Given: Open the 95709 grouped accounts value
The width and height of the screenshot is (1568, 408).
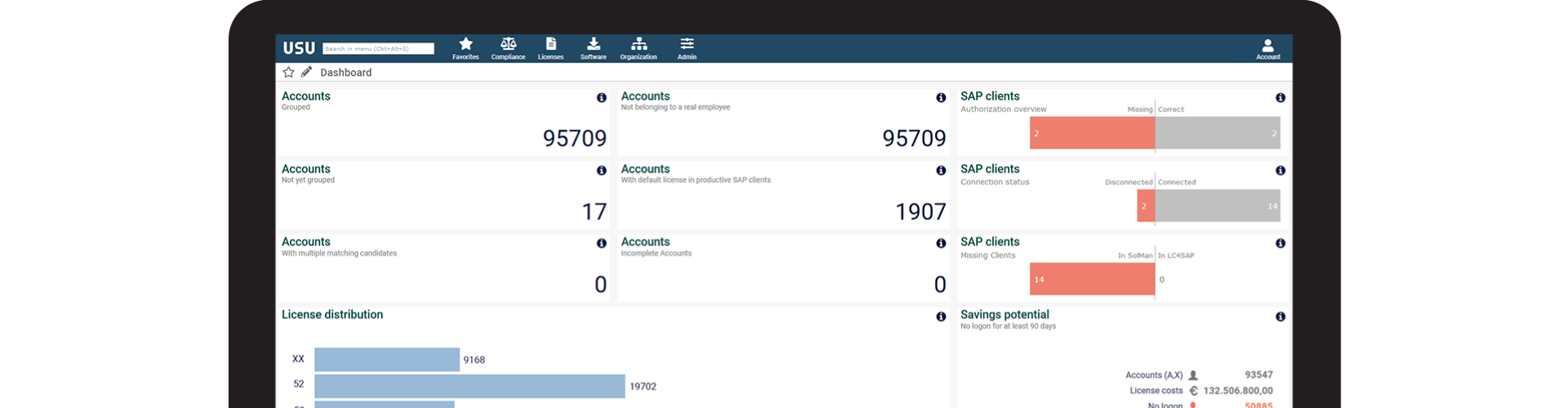Looking at the screenshot, I should [x=575, y=139].
